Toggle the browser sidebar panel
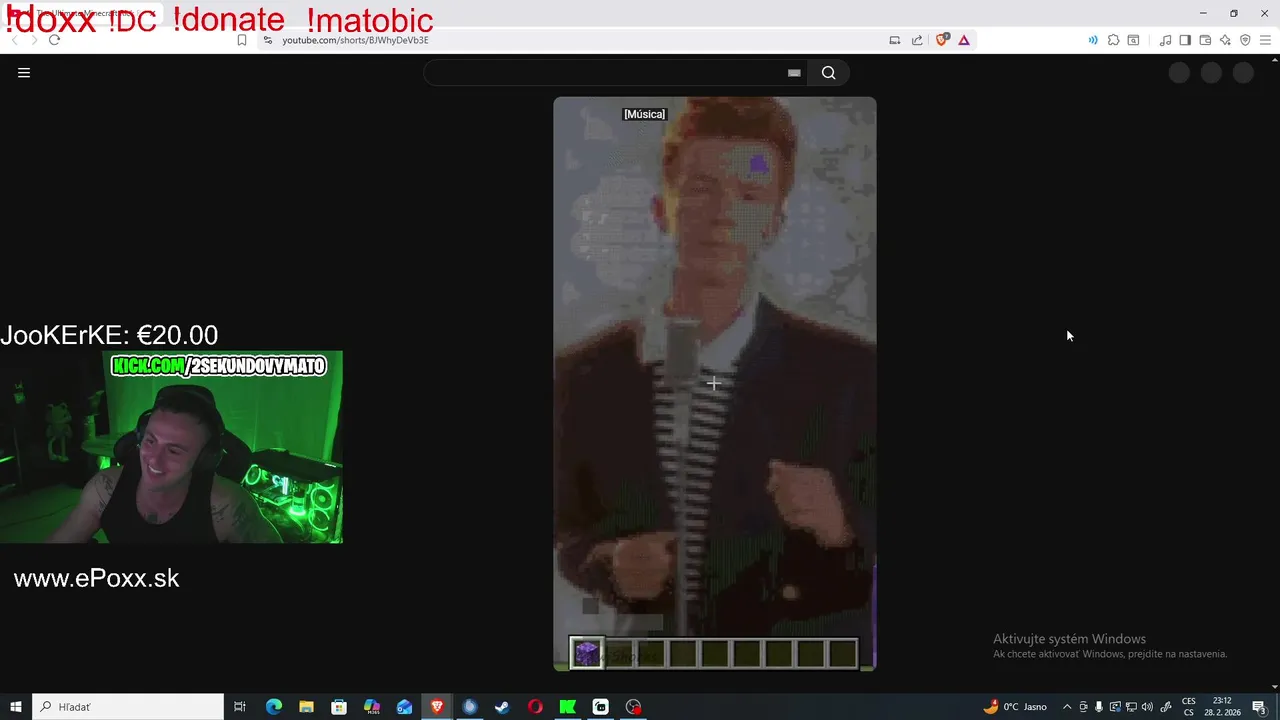 pyautogui.click(x=1185, y=40)
